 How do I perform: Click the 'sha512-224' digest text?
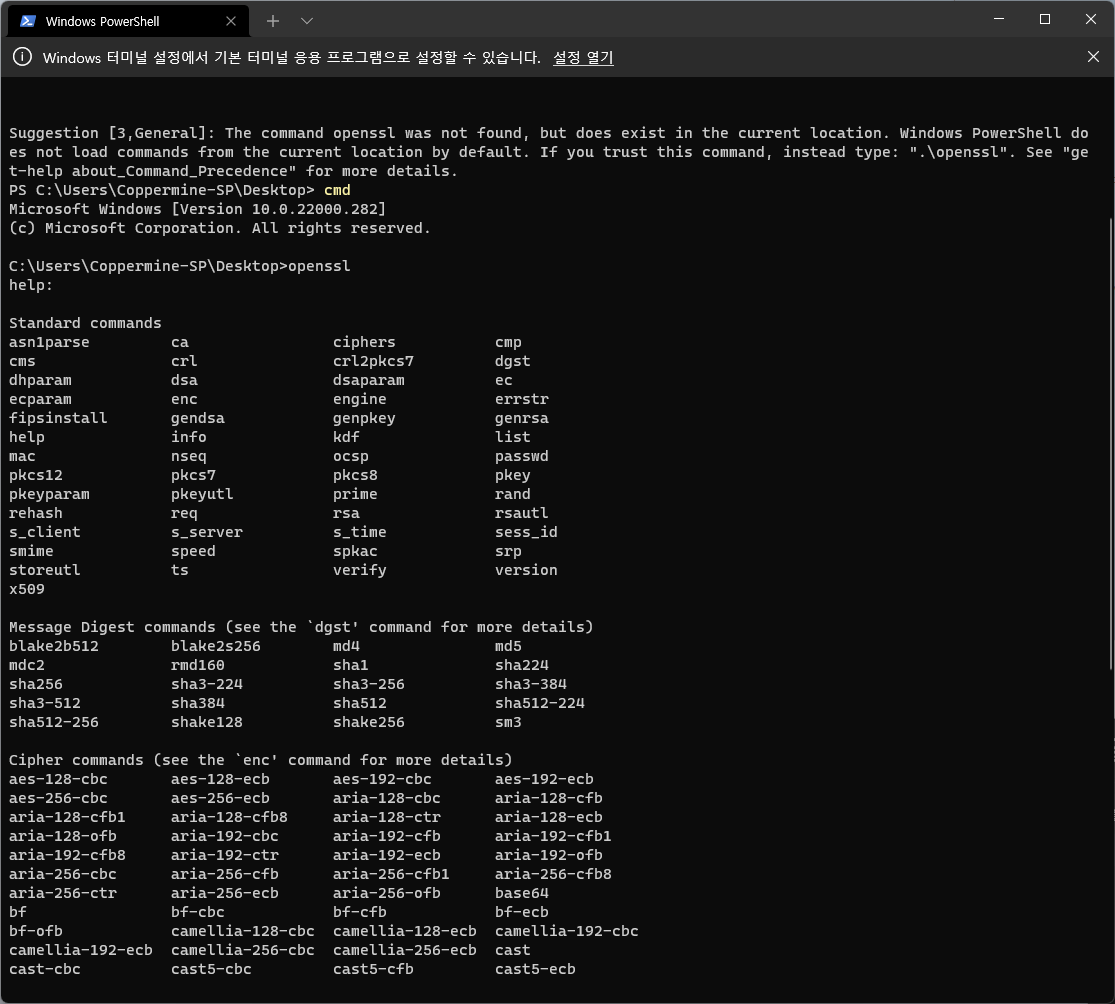tap(540, 703)
